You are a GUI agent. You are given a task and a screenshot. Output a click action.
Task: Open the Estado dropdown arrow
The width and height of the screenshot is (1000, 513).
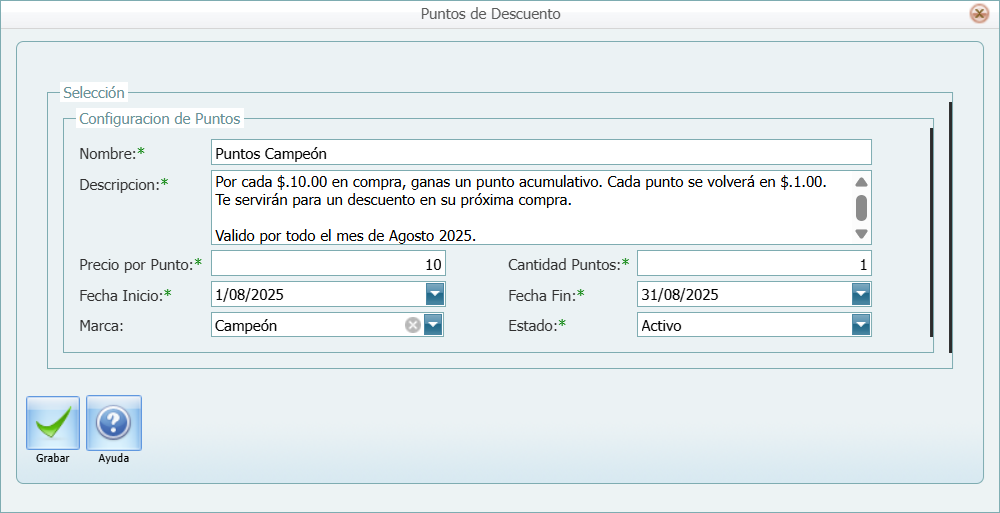pyautogui.click(x=860, y=325)
